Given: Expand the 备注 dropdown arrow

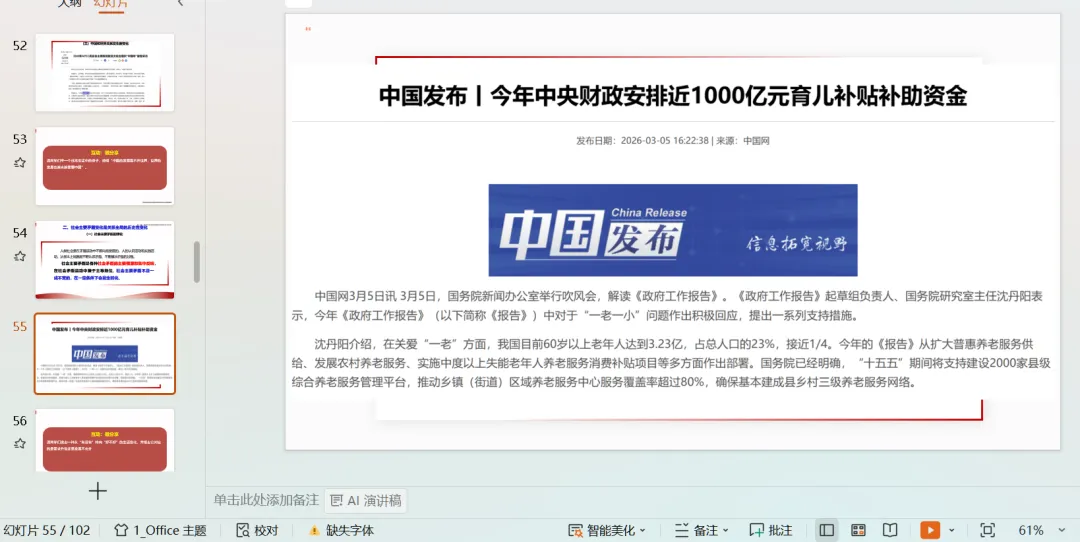Looking at the screenshot, I should click(x=726, y=530).
